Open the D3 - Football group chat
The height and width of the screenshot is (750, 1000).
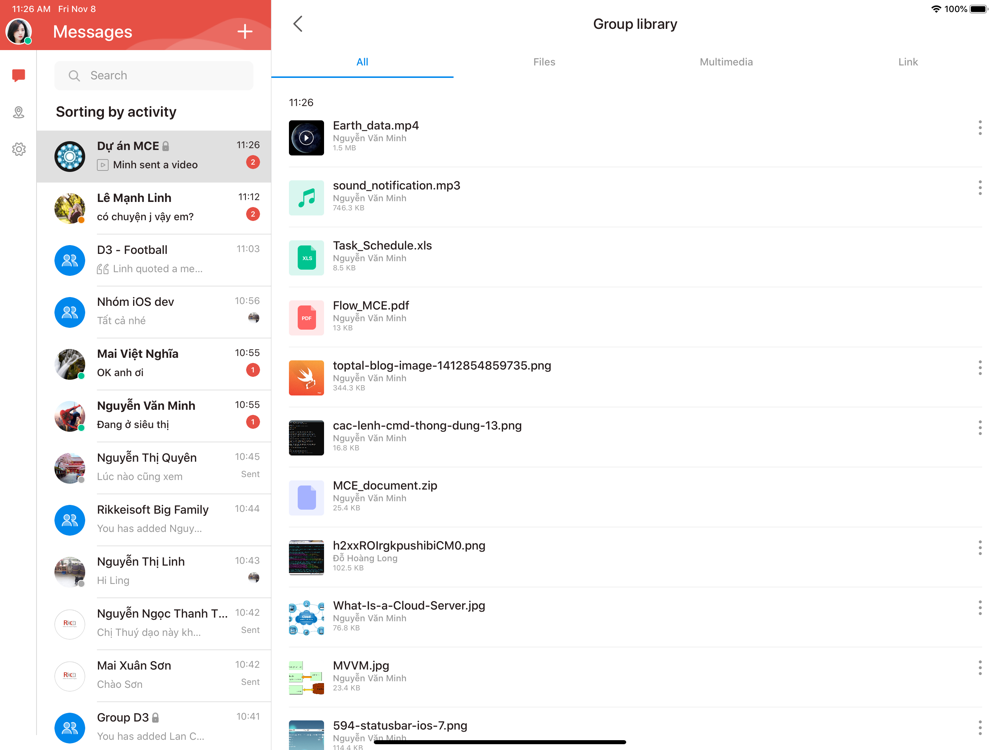pyautogui.click(x=154, y=260)
